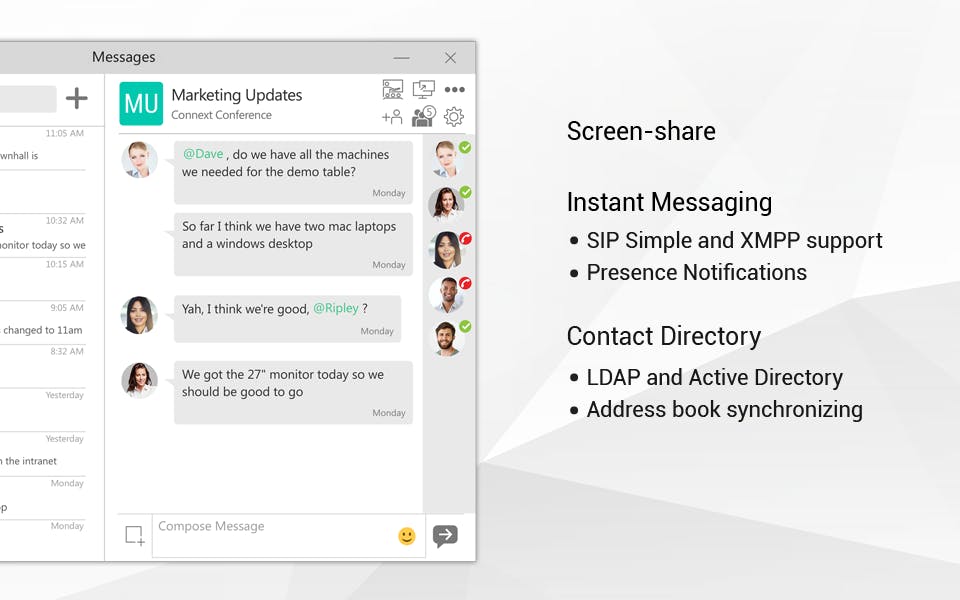
Task: Open the whiteboard presentation icon in conference header
Action: coord(392,89)
